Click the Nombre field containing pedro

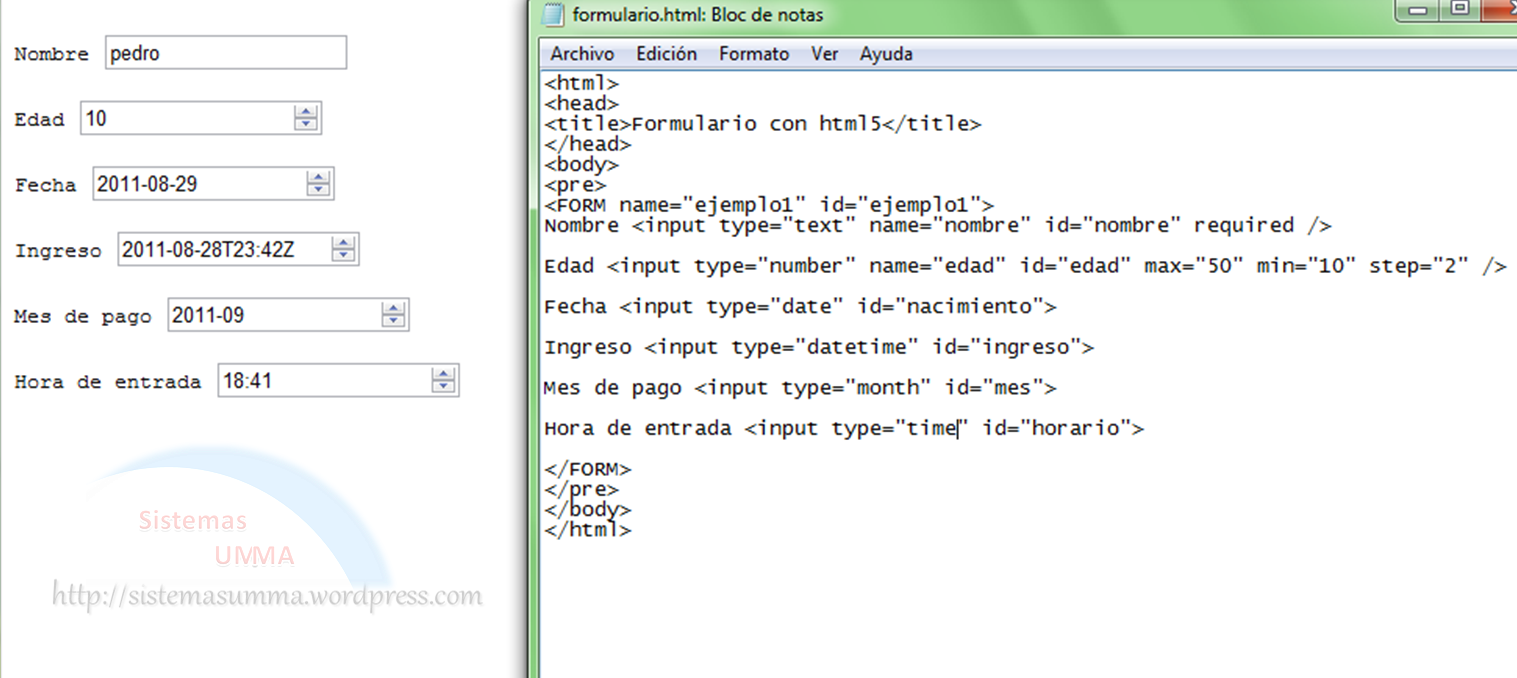point(225,53)
